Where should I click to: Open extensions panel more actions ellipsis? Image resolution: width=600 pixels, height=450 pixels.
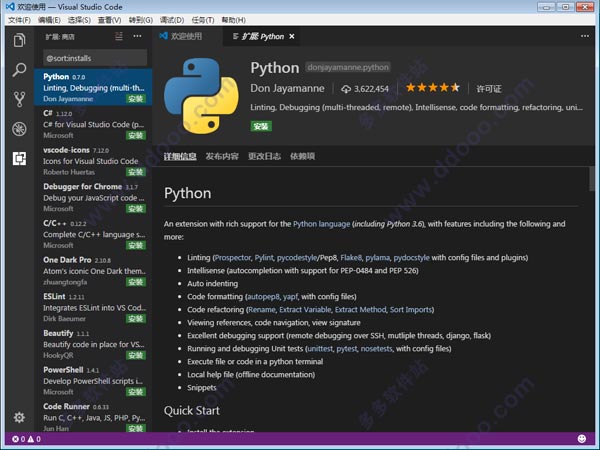[x=137, y=36]
